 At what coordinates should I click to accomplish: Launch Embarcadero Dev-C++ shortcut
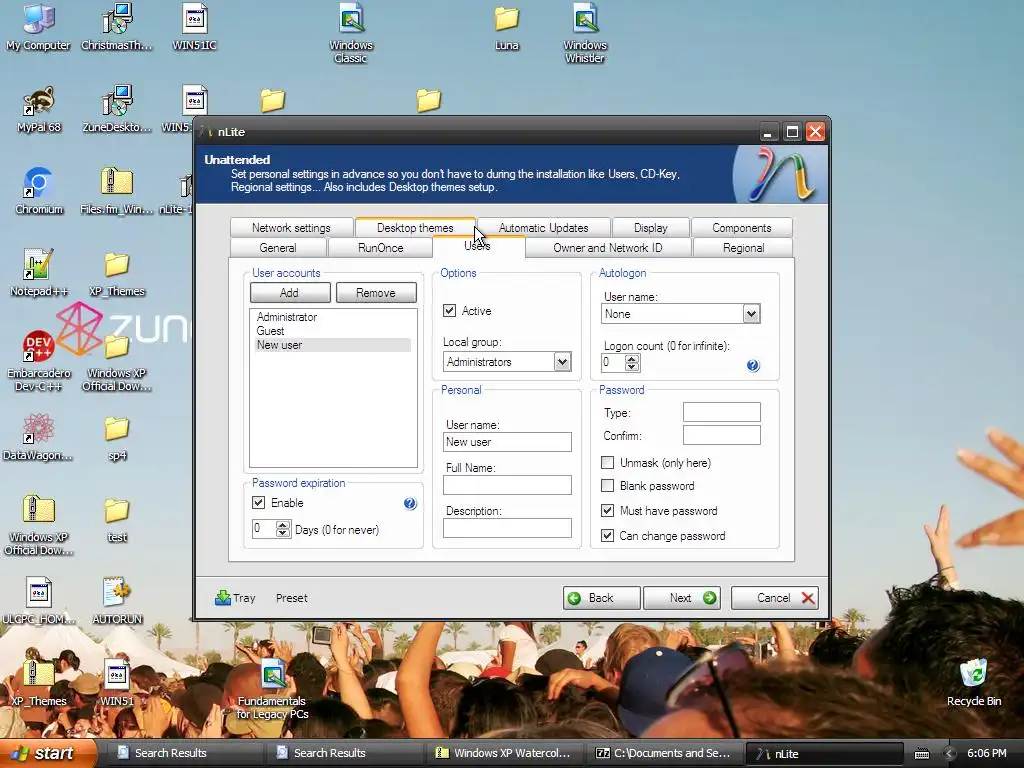pyautogui.click(x=39, y=360)
